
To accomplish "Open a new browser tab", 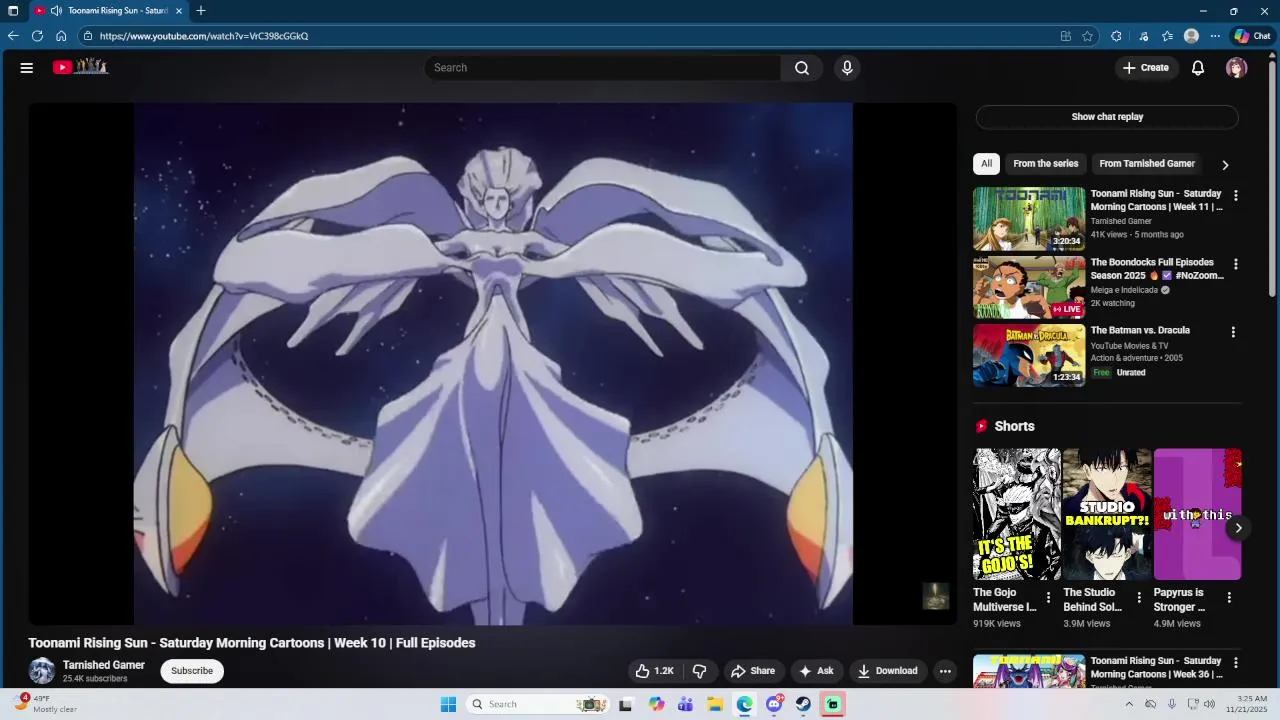I will [201, 11].
